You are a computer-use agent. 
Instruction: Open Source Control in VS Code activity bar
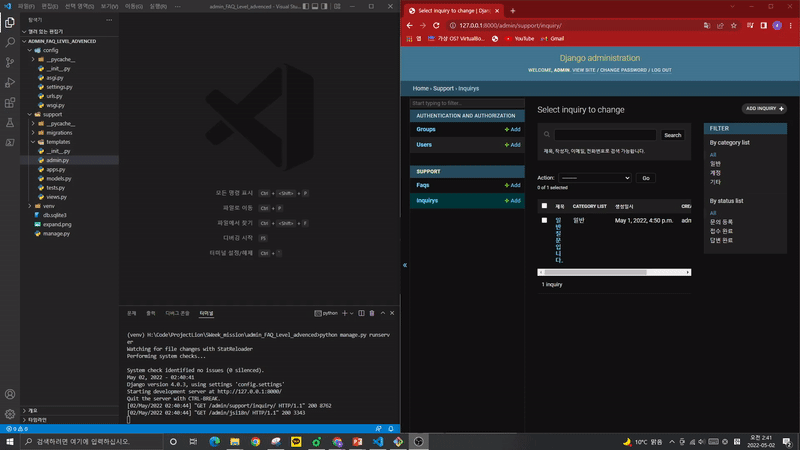(10, 62)
